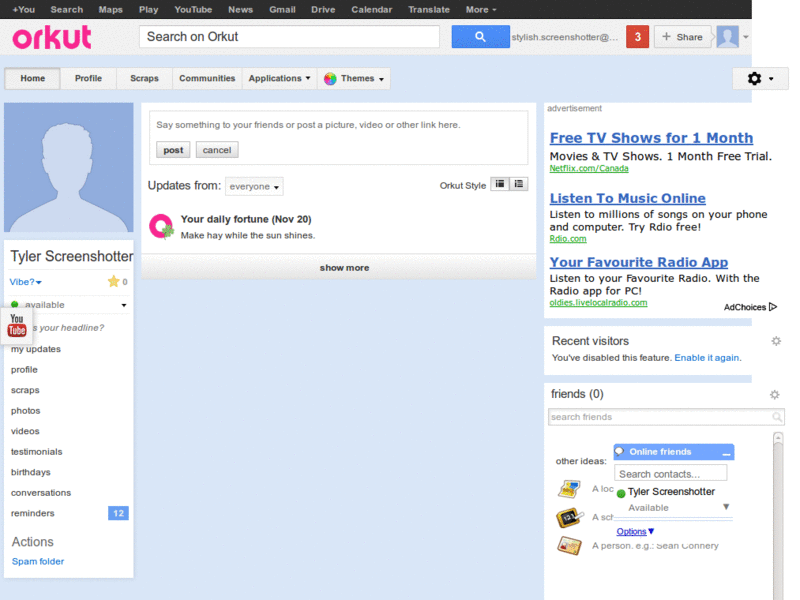The image size is (800, 600).
Task: Click the account avatar icon in header
Action: 728,37
